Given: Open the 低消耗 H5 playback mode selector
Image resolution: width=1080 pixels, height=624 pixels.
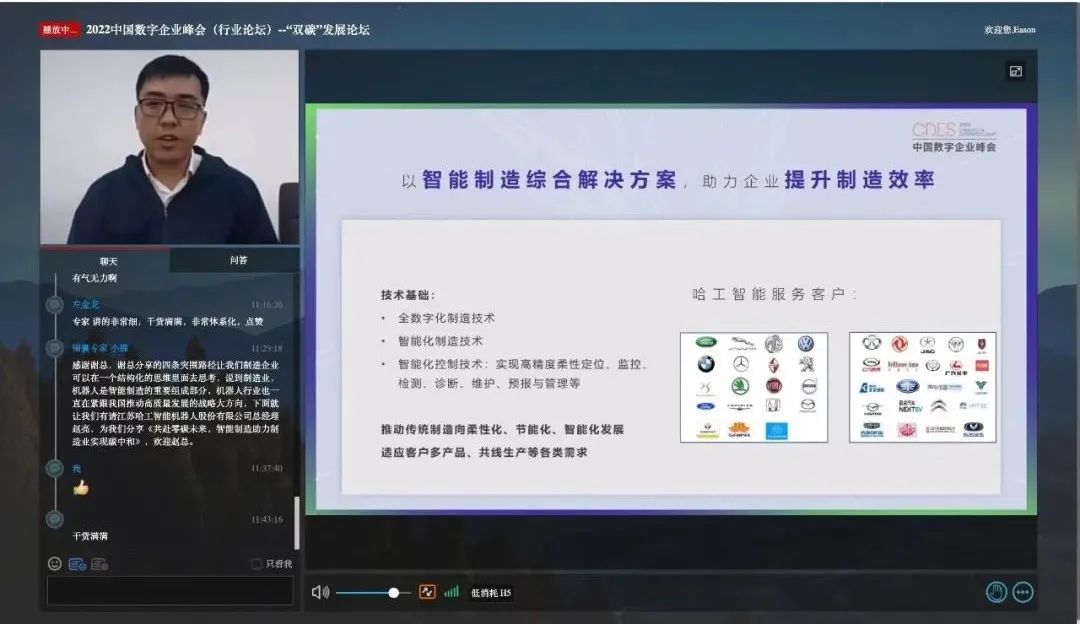Looking at the screenshot, I should 491,593.
